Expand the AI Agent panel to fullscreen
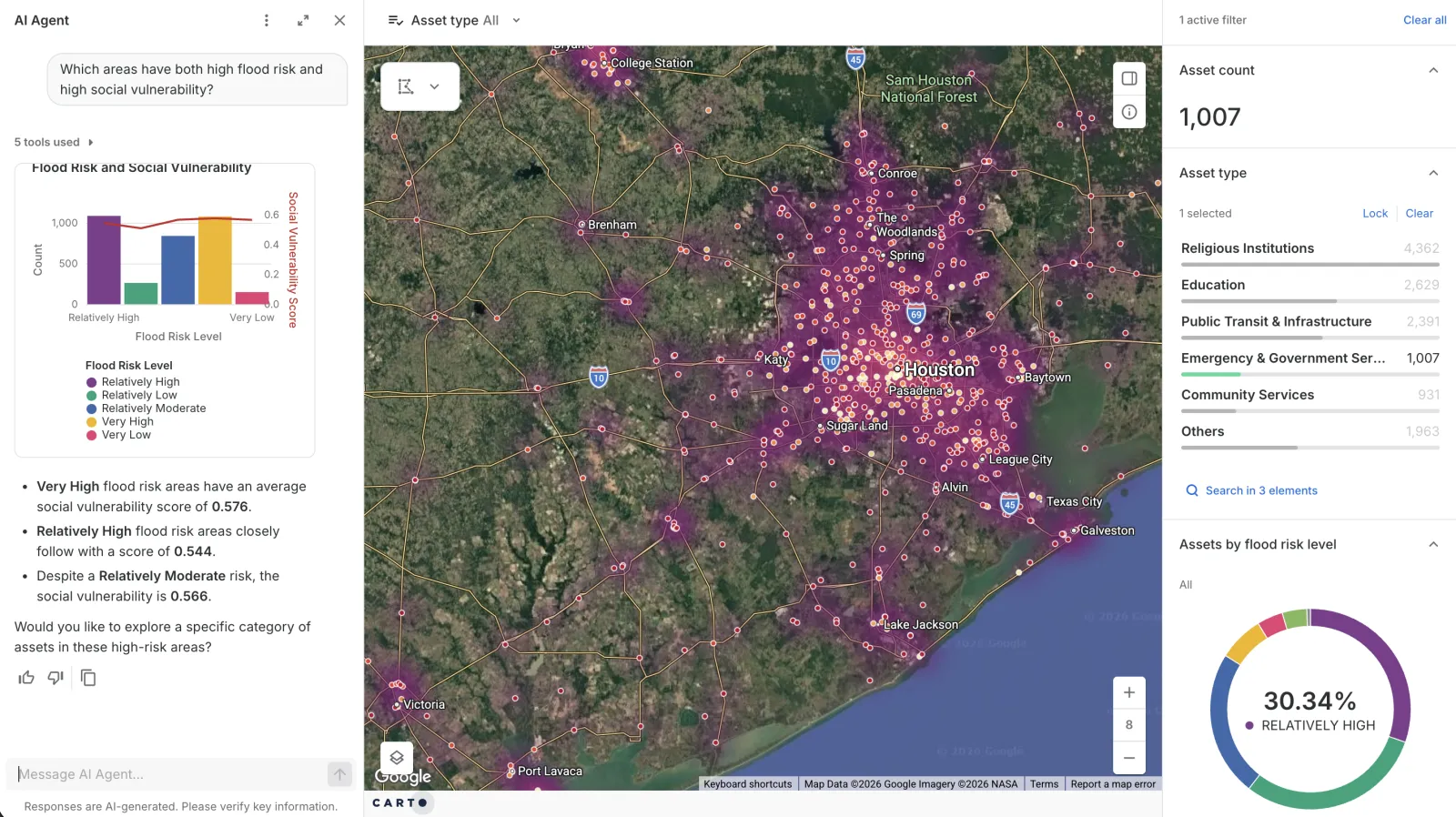The width and height of the screenshot is (1456, 817). (x=303, y=20)
